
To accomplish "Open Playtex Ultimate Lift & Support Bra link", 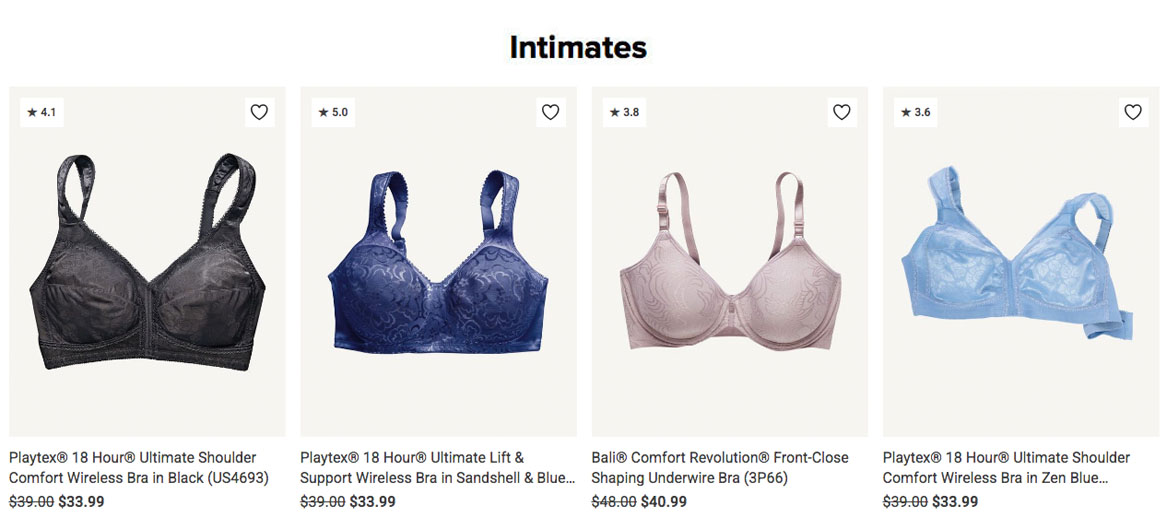I will pos(437,468).
